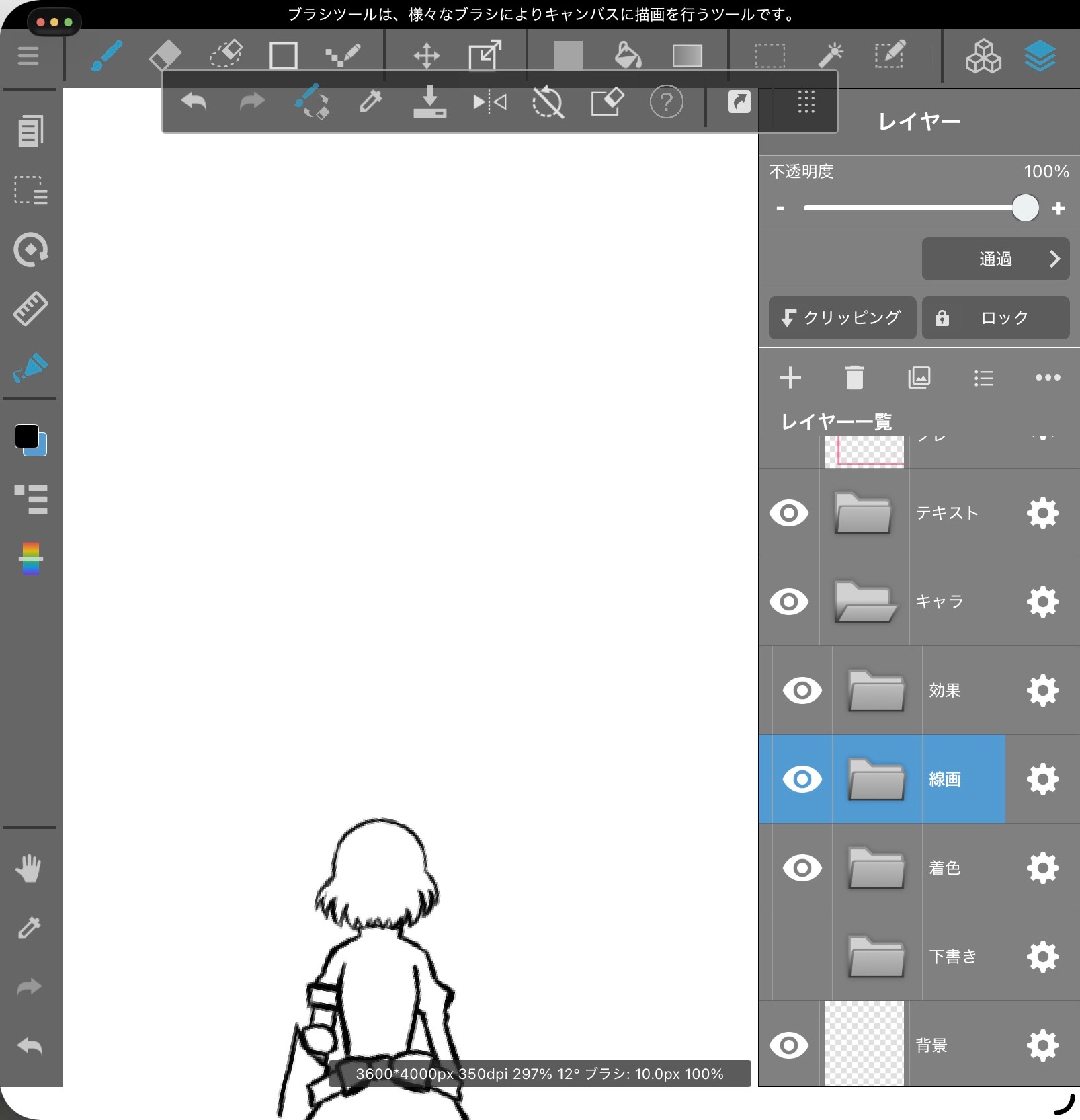Toggle visibility of the 着色 folder
The width and height of the screenshot is (1080, 1120).
point(802,868)
